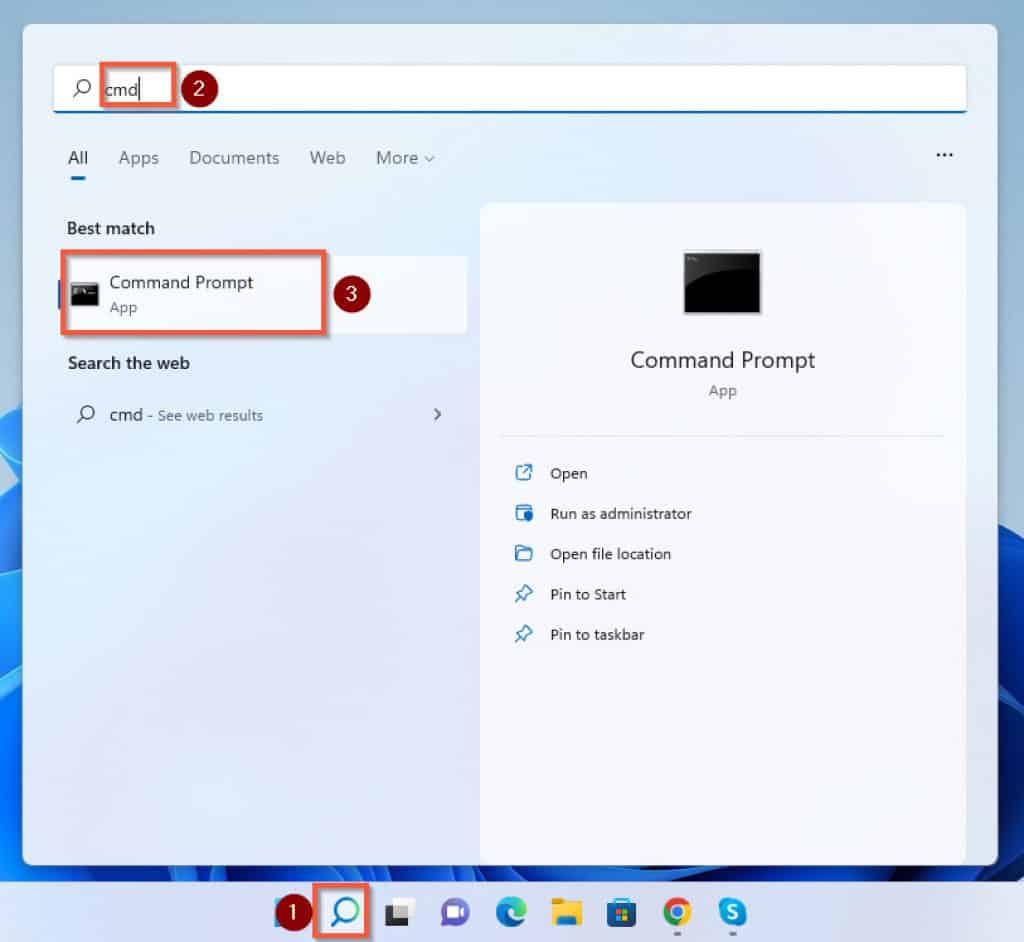Screen dimensions: 1024x942
Task: Click the large Command Prompt preview icon
Action: click(722, 282)
